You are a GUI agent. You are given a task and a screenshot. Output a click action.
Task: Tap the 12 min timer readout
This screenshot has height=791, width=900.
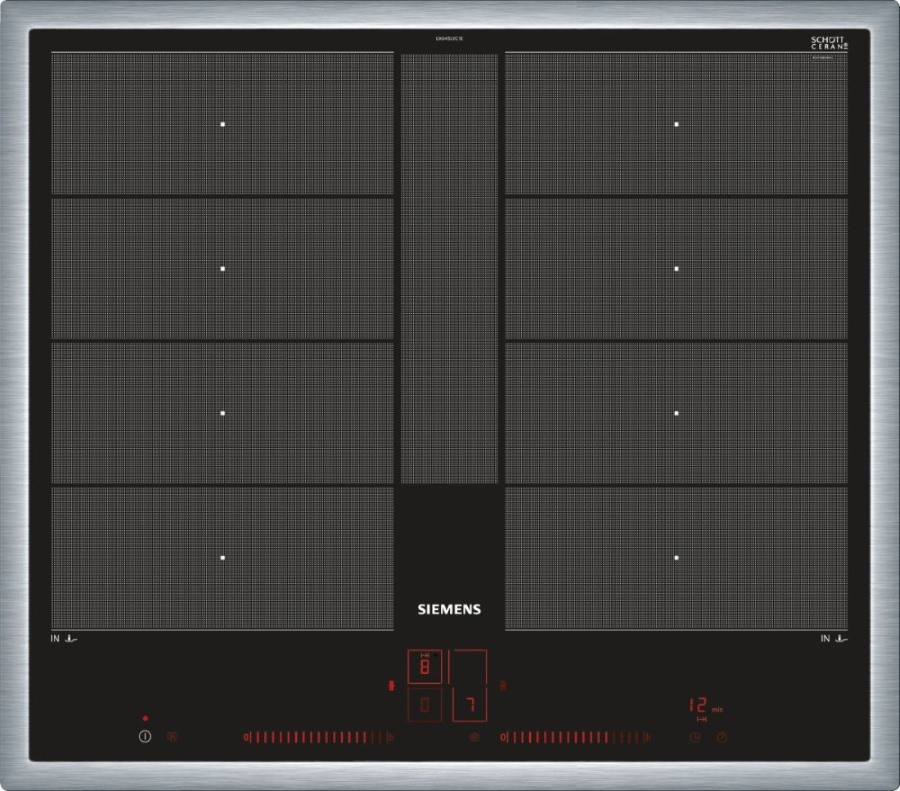point(701,706)
